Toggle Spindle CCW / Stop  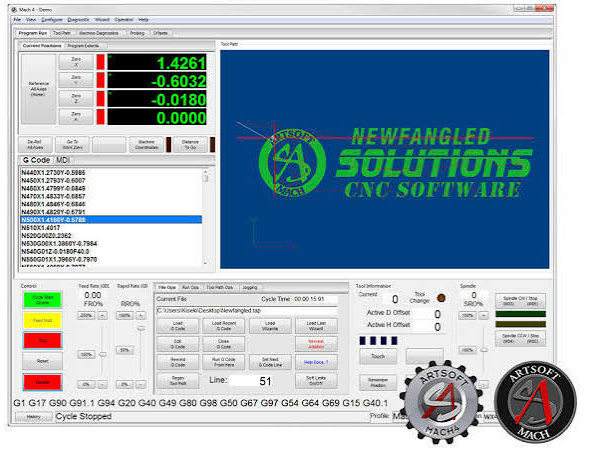coord(520,338)
